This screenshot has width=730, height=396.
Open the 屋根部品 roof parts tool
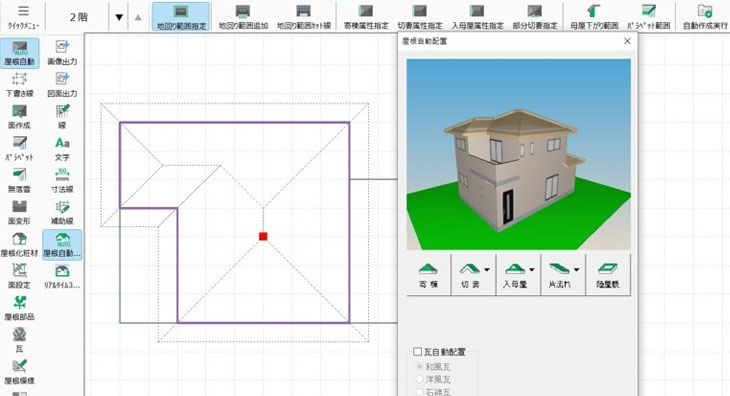[20, 309]
